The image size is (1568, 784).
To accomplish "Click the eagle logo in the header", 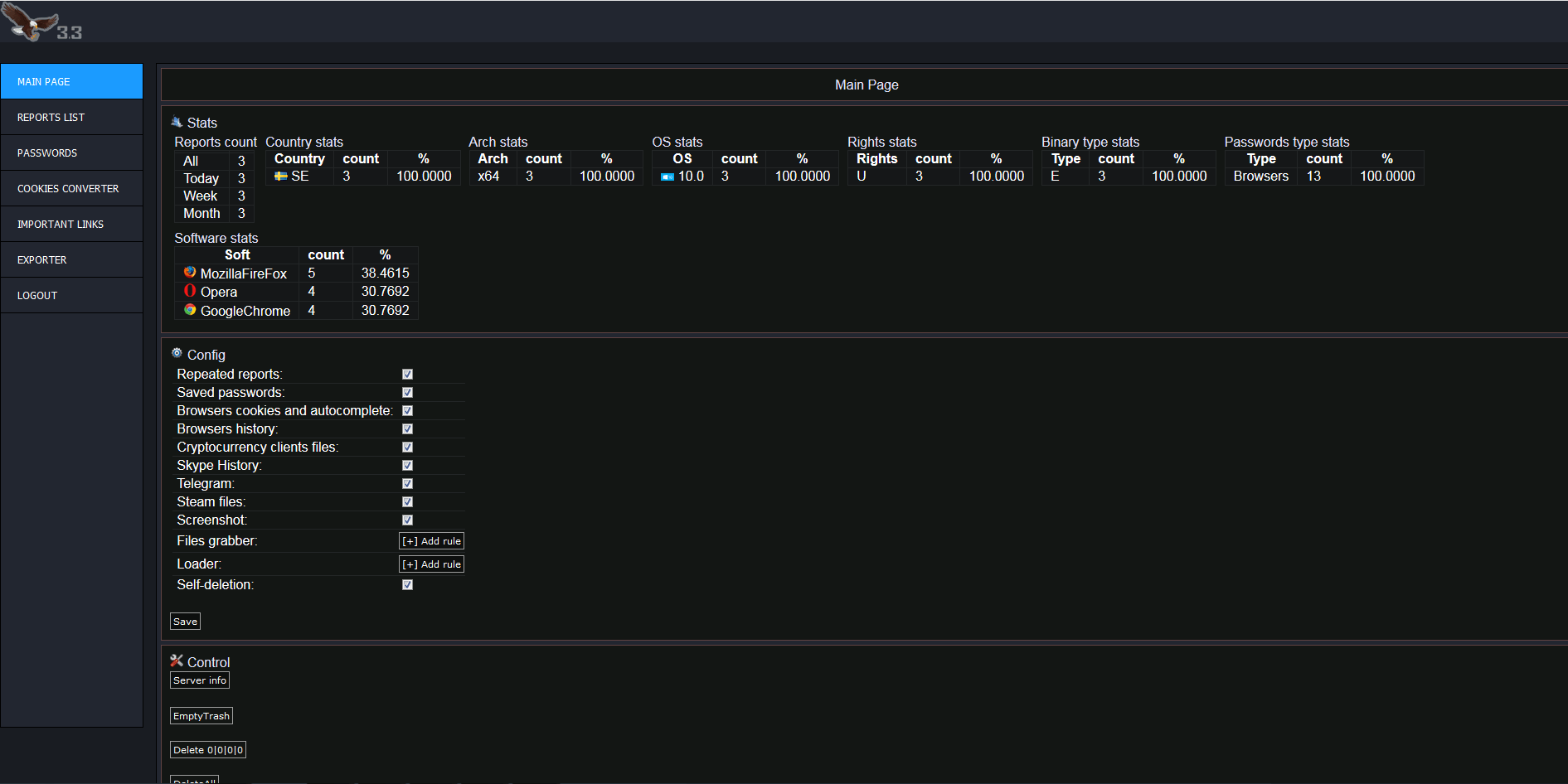I will click(x=31, y=22).
